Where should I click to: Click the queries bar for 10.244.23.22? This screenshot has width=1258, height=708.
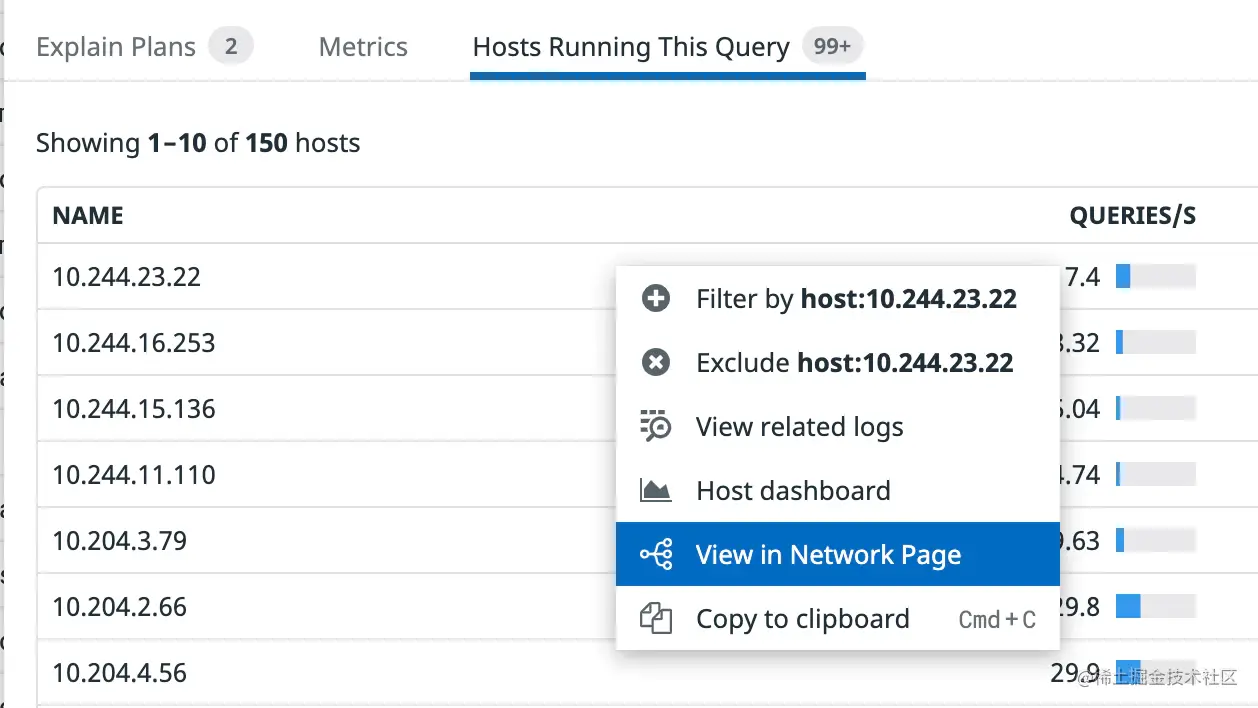(x=1156, y=276)
